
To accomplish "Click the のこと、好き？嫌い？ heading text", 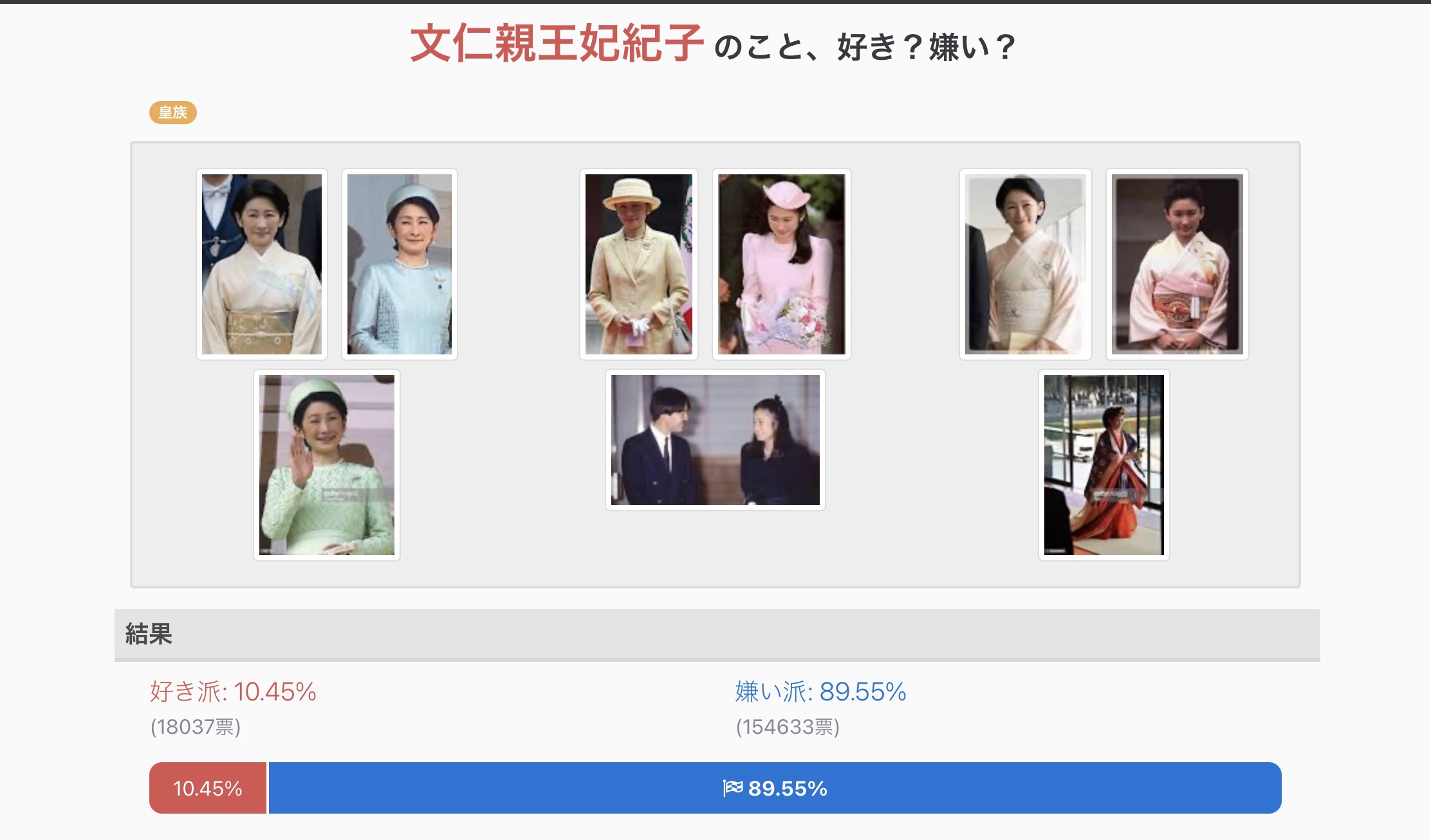I will point(865,48).
